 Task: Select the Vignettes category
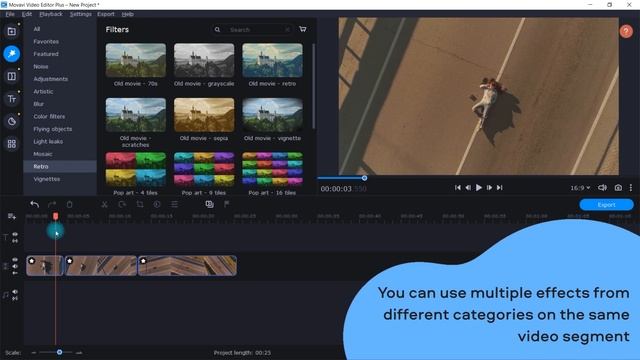coord(47,179)
